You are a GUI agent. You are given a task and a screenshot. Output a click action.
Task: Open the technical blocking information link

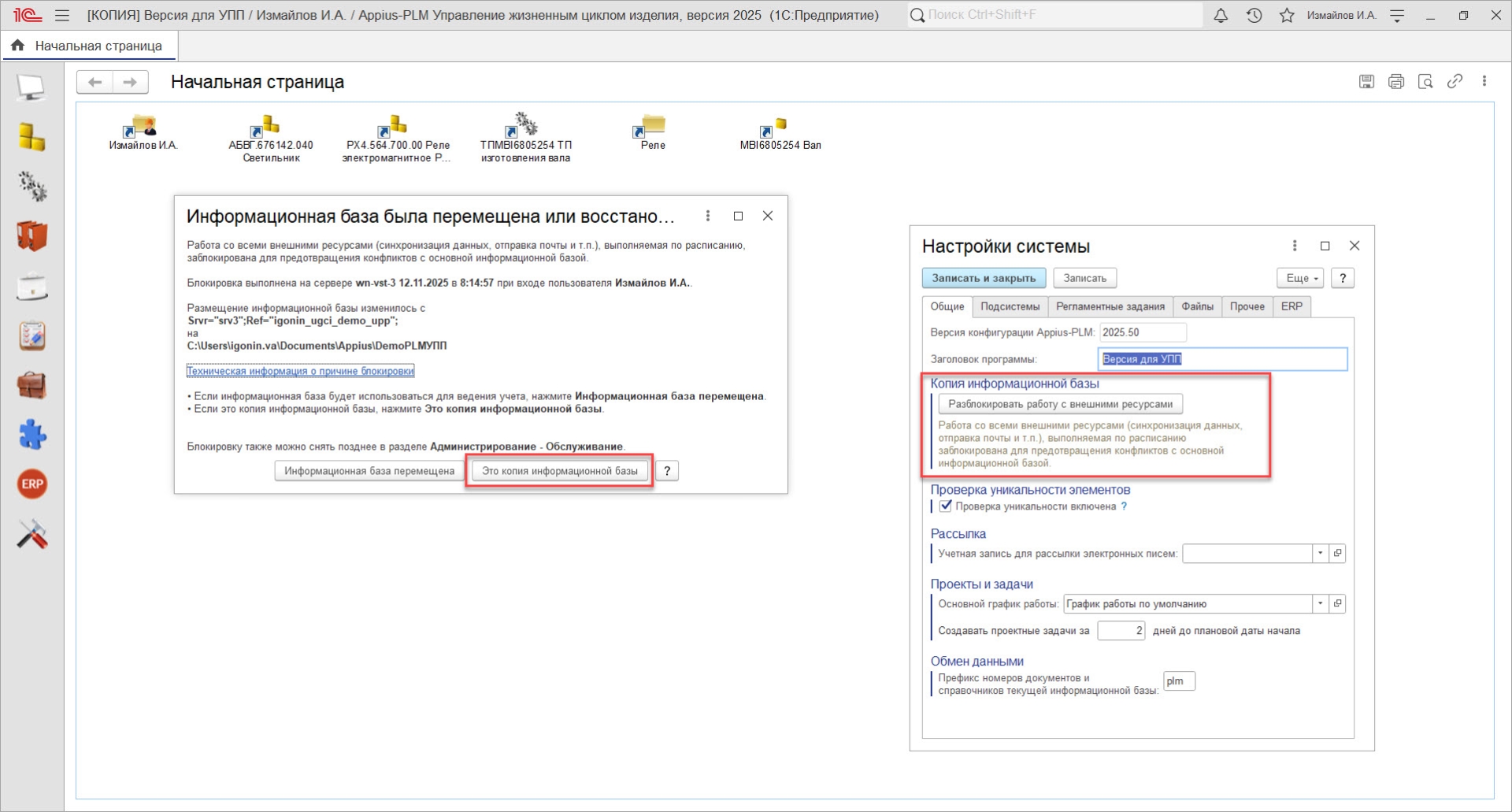300,371
